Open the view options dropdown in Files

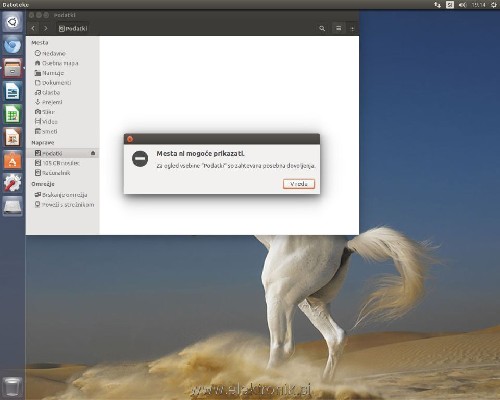pyautogui.click(x=352, y=29)
